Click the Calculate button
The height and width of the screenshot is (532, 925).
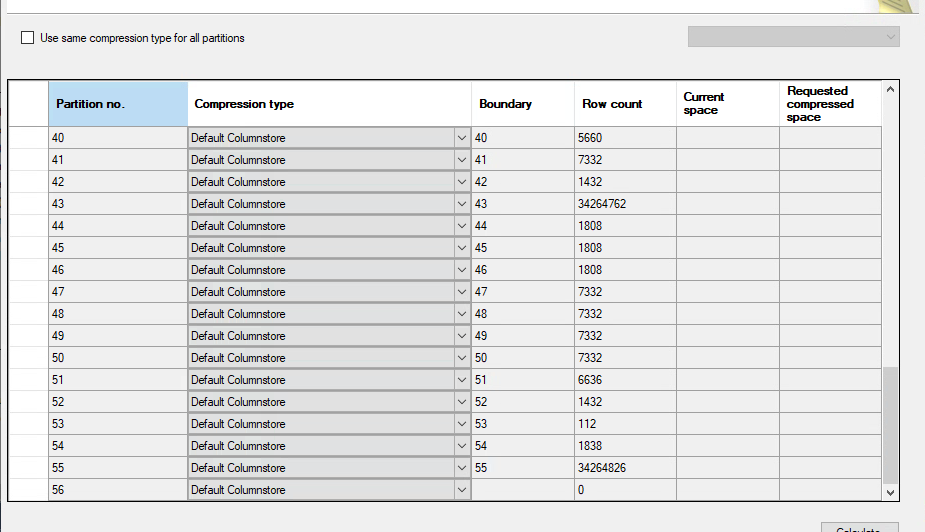[859, 527]
